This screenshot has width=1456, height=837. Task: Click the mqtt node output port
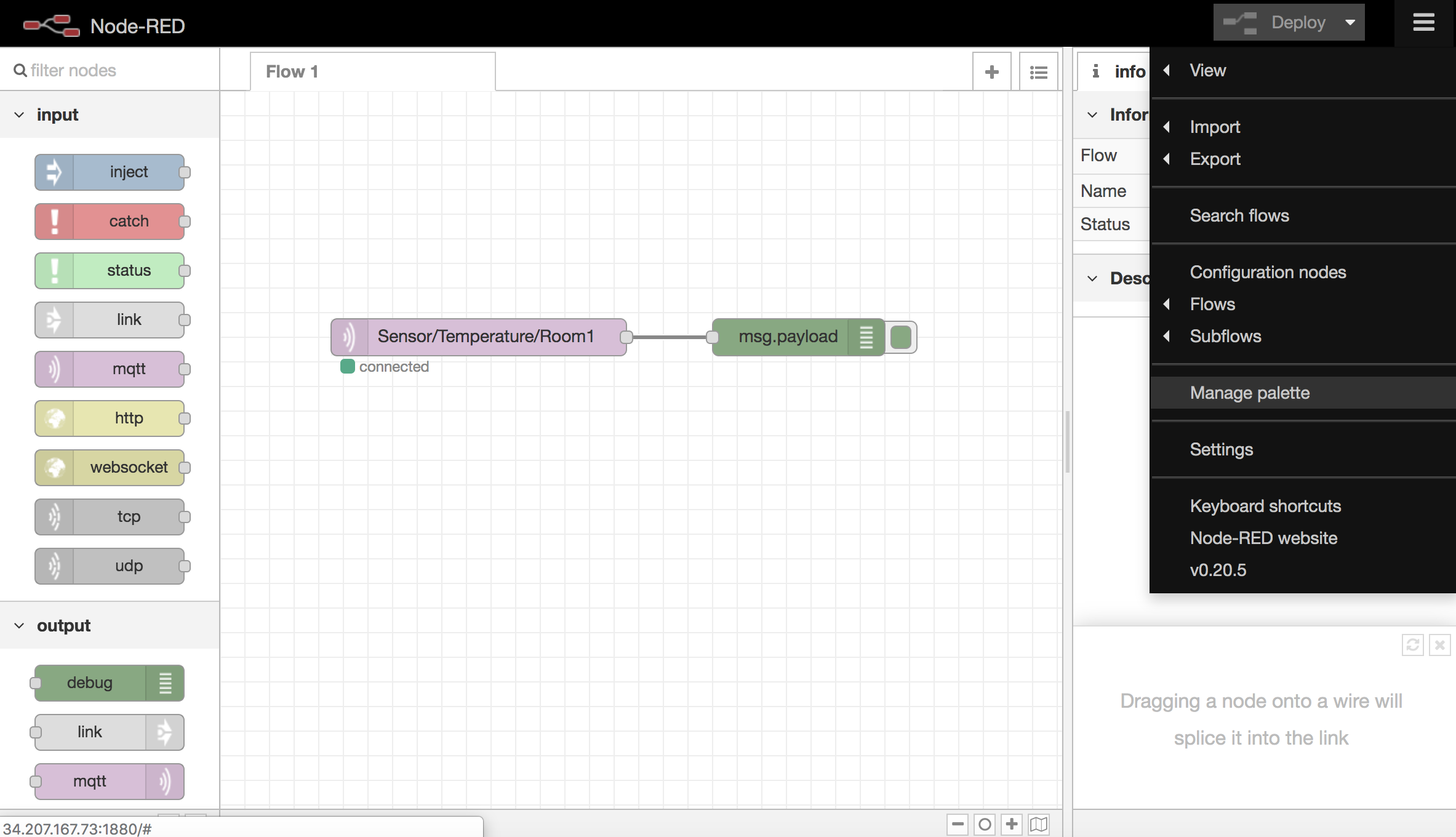click(x=626, y=337)
